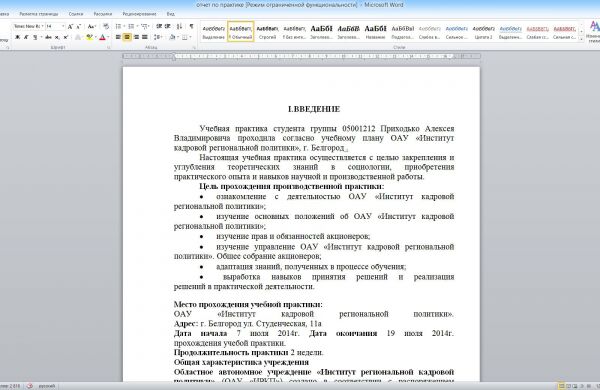The image size is (600, 390).
Task: Expand underline style arrow
Action: click(x=41, y=37)
